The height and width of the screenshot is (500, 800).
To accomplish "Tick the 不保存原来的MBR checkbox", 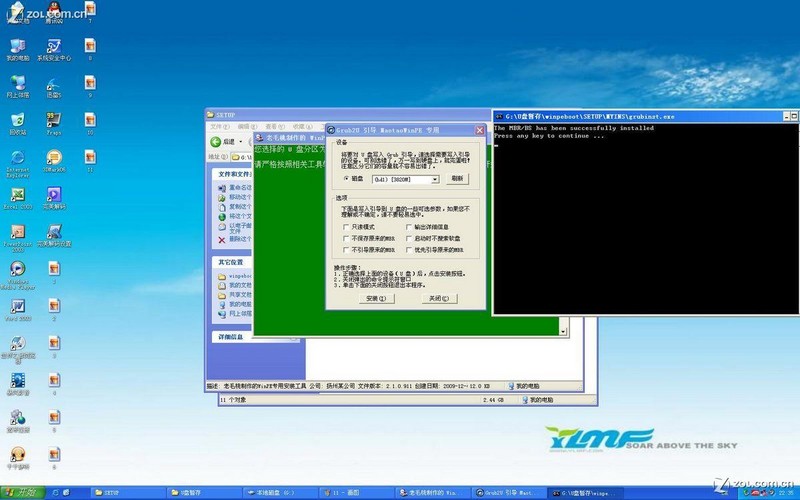I will point(346,238).
